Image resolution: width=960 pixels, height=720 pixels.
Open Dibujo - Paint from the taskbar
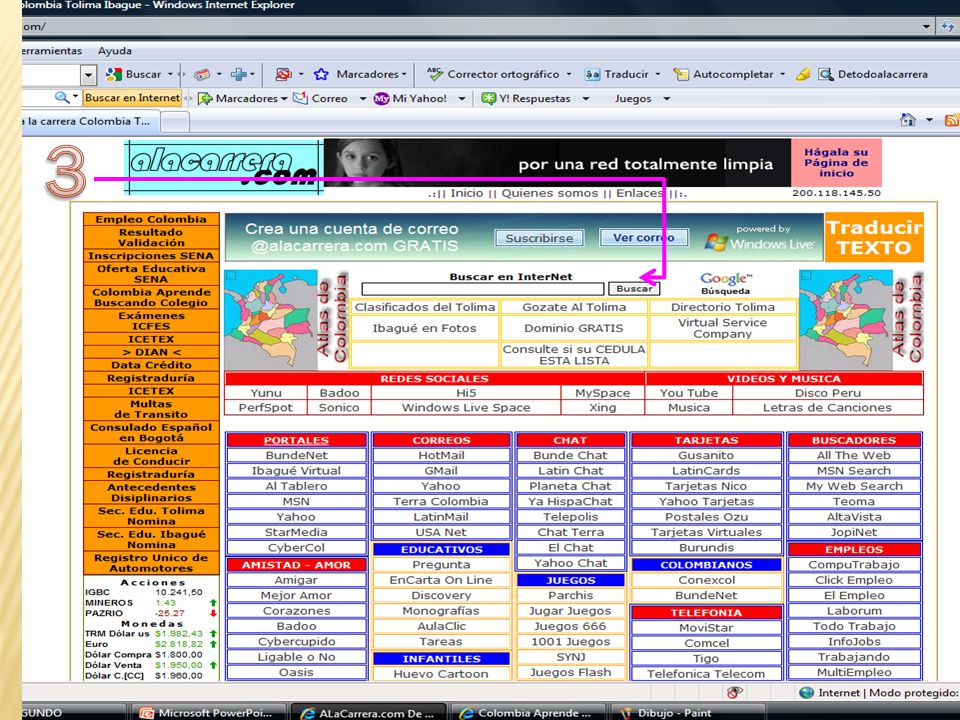[x=687, y=713]
